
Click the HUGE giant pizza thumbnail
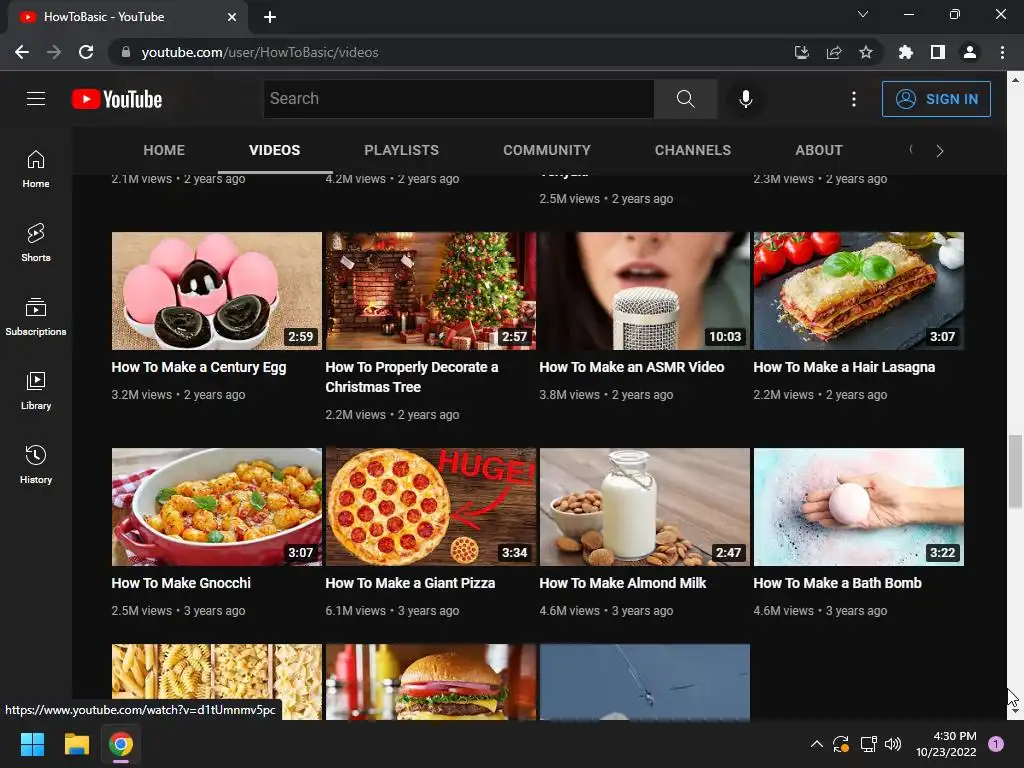click(x=431, y=507)
